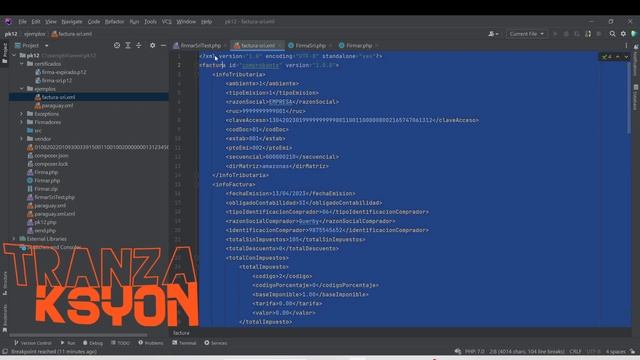Select opened file in Project tree icon

click(x=117, y=45)
